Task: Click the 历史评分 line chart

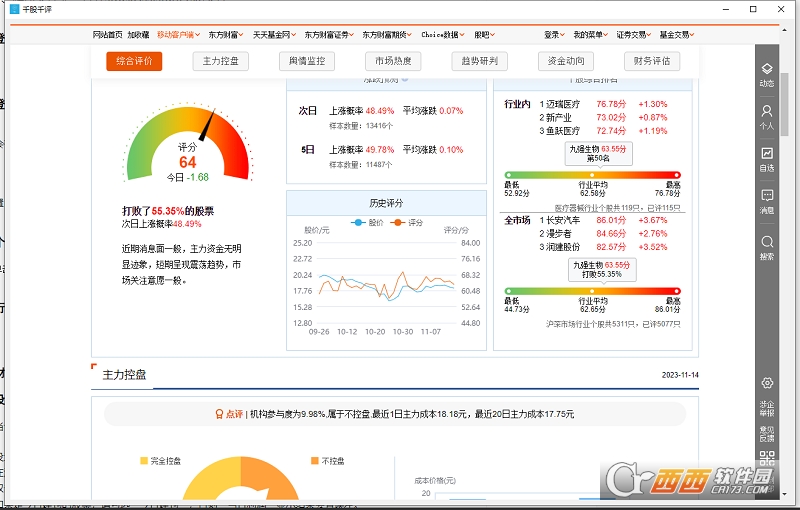Action: 386,283
